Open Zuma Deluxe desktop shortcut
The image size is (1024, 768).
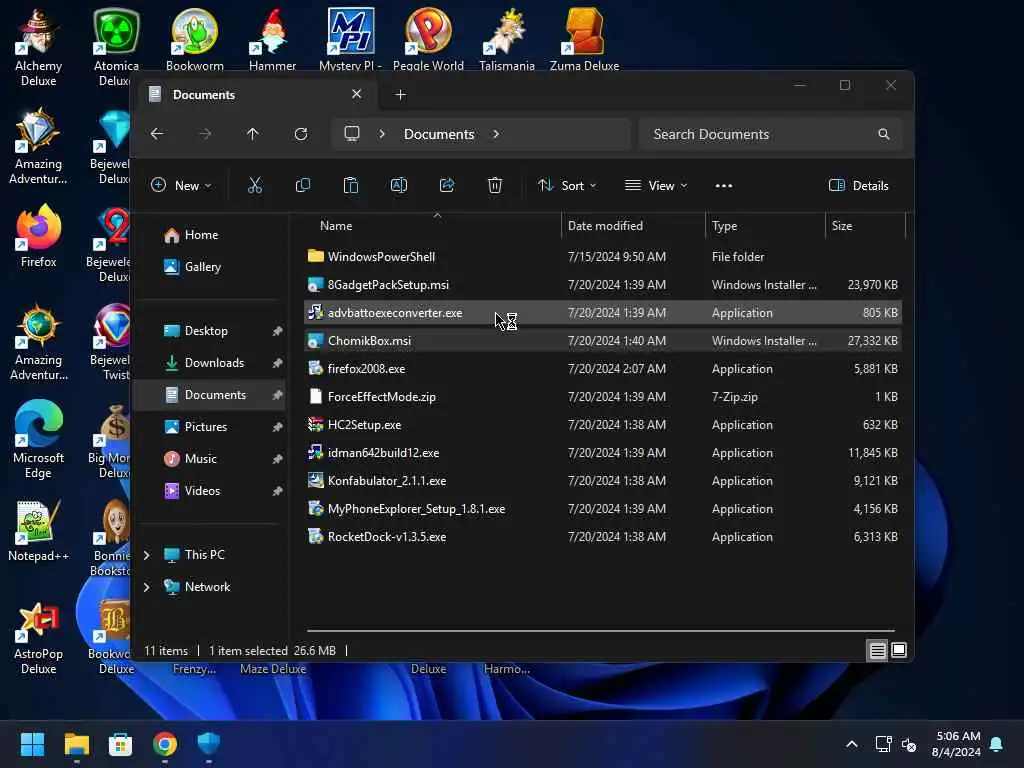tap(584, 39)
